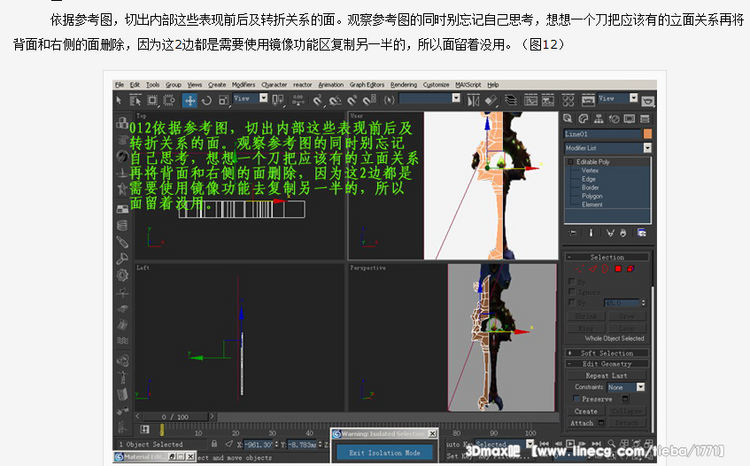Open the Schematic View icon
Image resolution: width=750 pixels, height=466 pixels.
(x=548, y=100)
